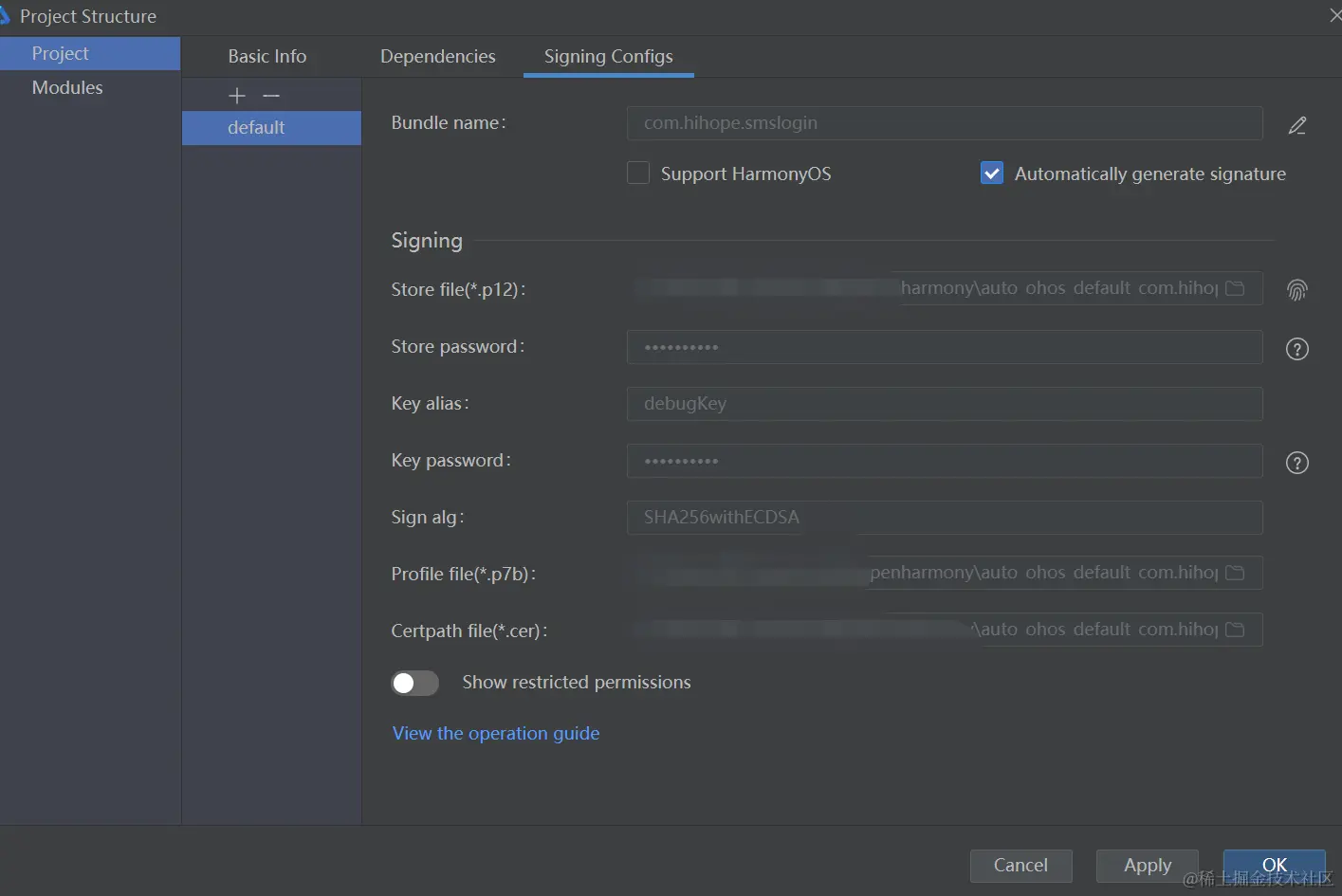Click the Key password field
This screenshot has width=1342, height=896.
point(945,461)
